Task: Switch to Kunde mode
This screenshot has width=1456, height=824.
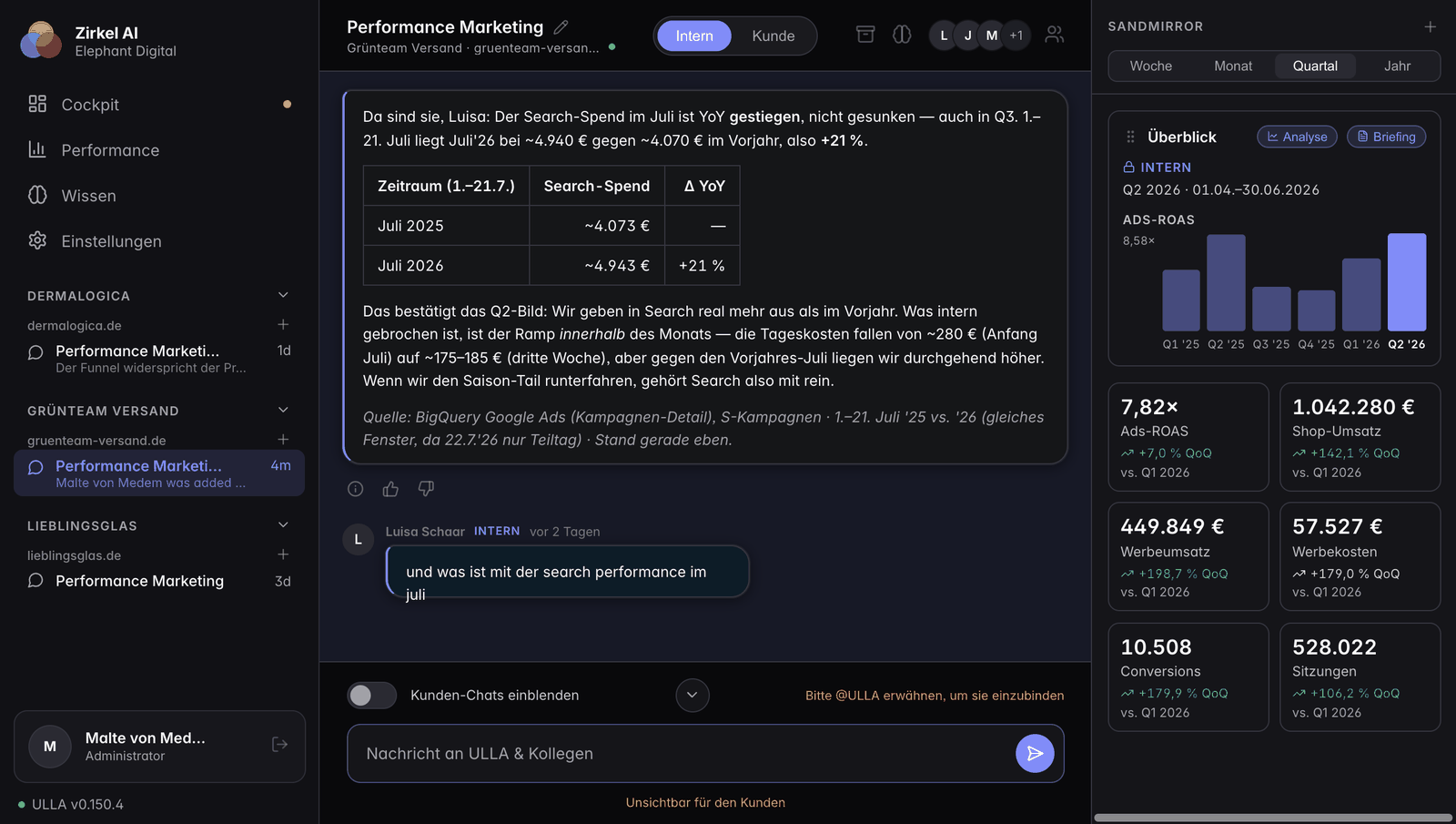Action: pyautogui.click(x=773, y=36)
